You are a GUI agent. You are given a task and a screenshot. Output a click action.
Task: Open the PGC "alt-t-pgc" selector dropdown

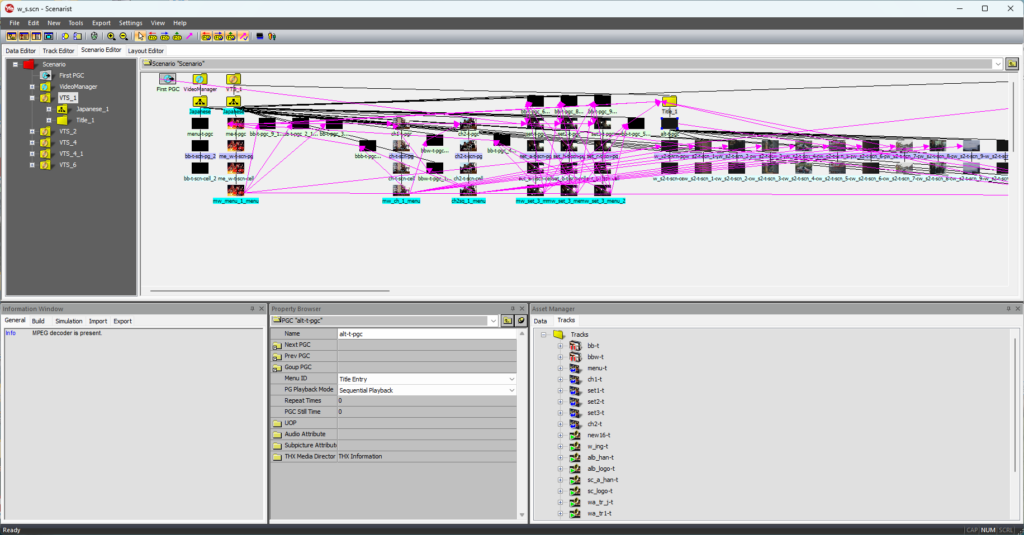coord(492,321)
